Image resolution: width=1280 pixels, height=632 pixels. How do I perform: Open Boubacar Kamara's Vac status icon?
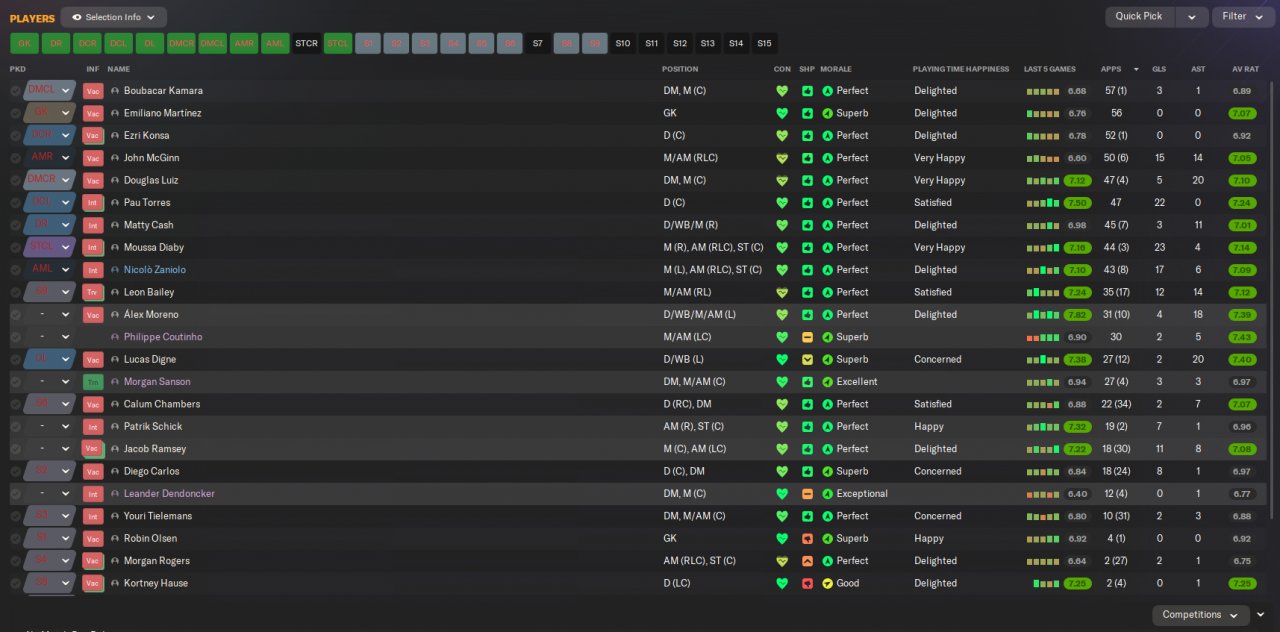click(93, 91)
